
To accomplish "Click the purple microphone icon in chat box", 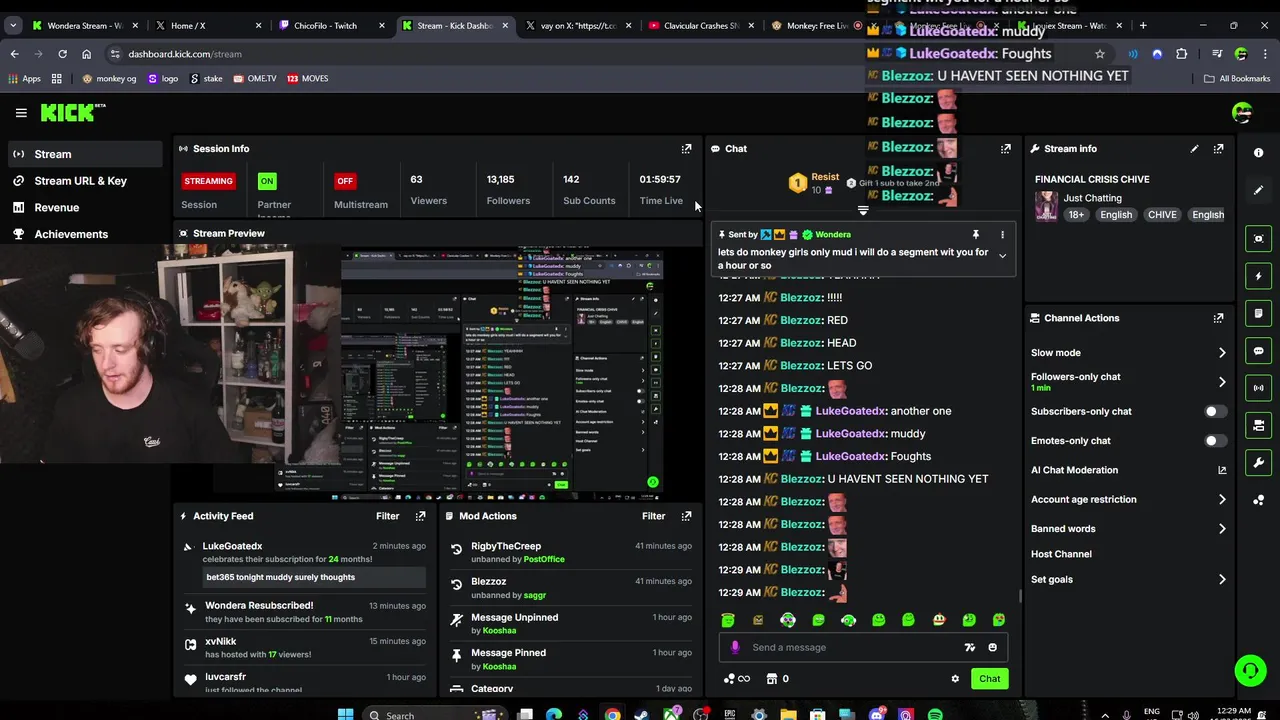I will [x=735, y=647].
